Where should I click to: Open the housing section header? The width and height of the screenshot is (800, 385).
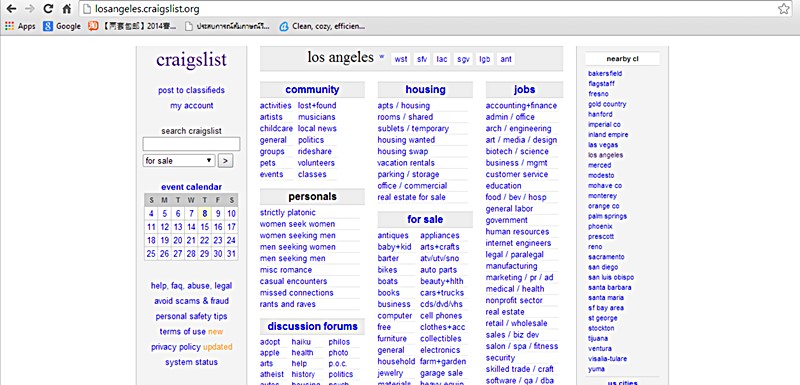click(426, 90)
